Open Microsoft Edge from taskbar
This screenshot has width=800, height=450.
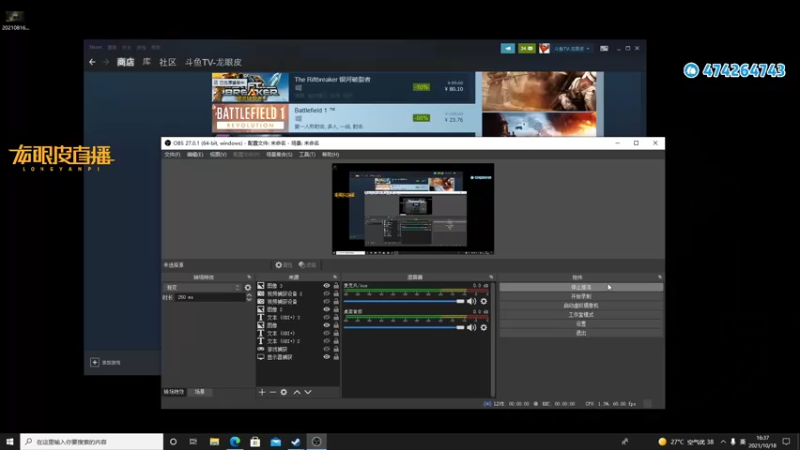point(235,441)
